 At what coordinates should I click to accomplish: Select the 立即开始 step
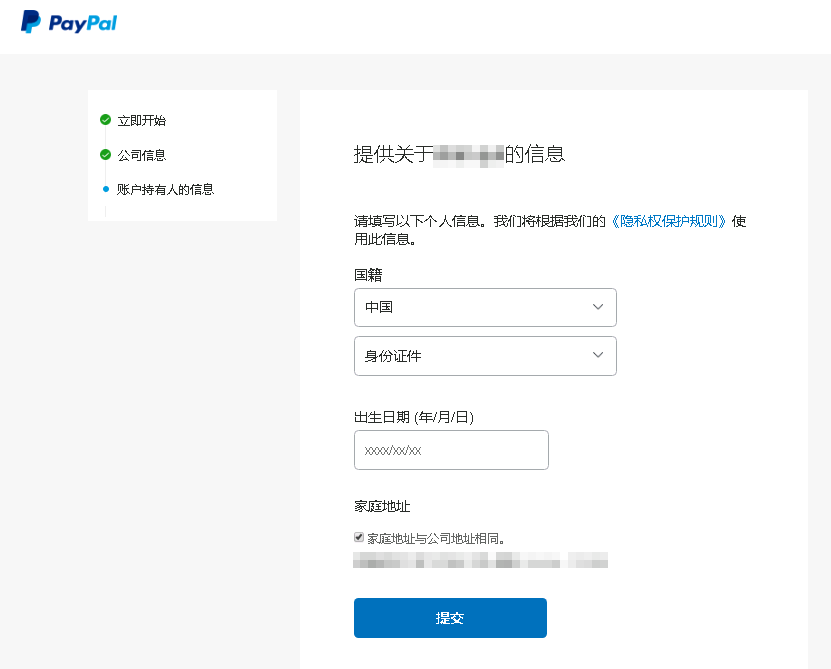coord(142,120)
